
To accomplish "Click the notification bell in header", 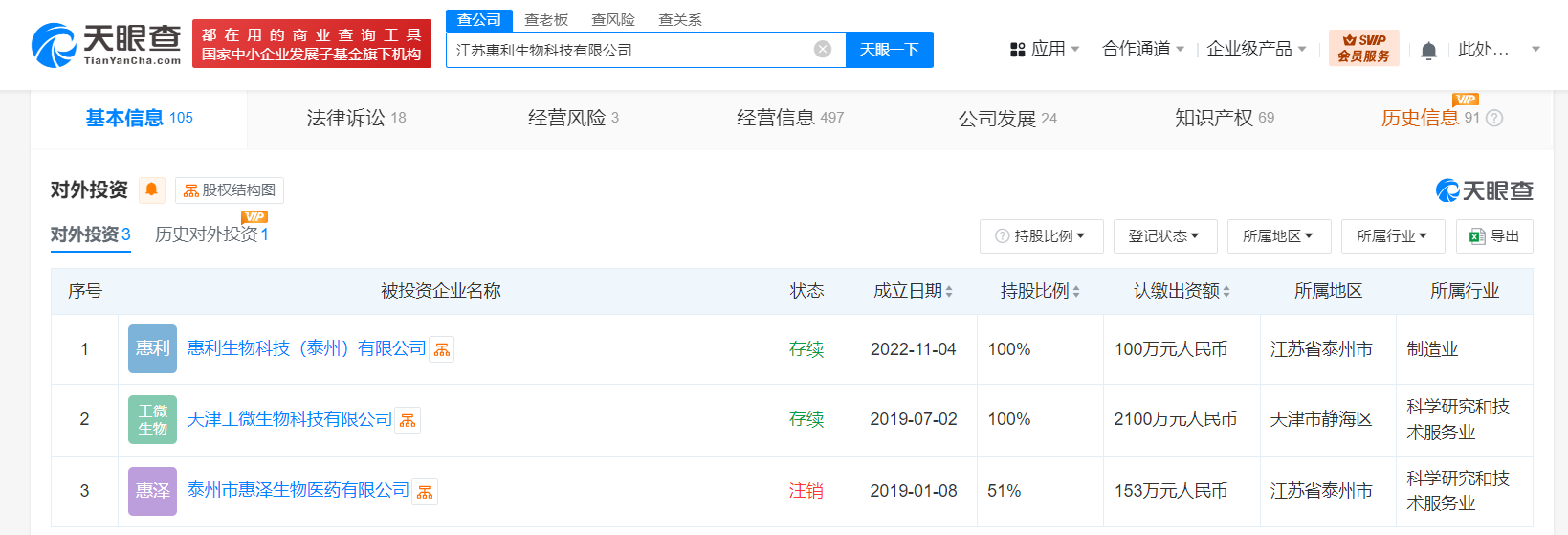I will coord(1428,50).
